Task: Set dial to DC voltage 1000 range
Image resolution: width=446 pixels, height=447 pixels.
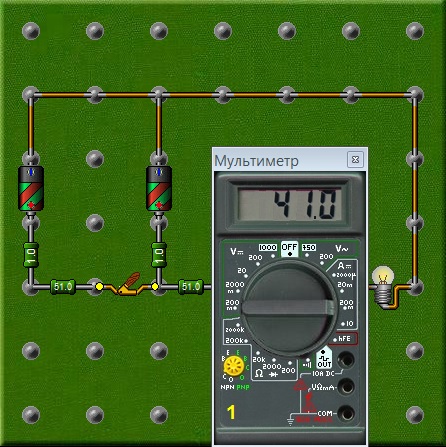Action: tap(268, 248)
